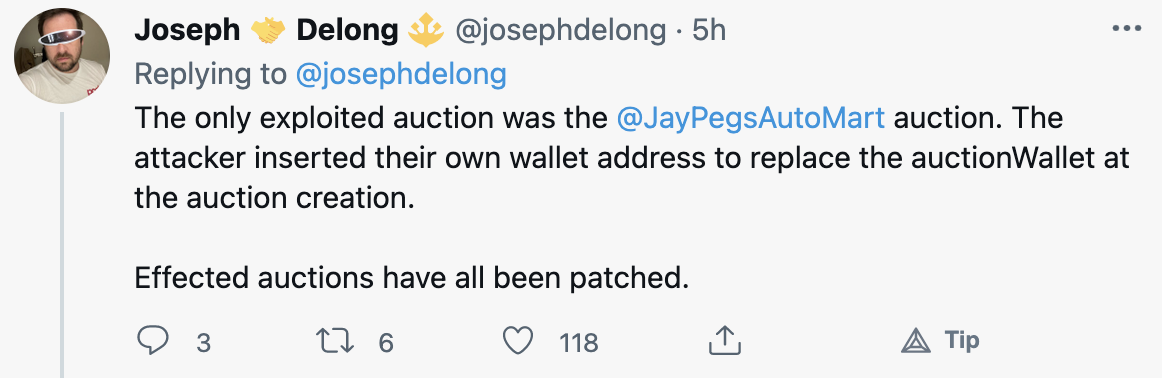
Task: Open the 5h timestamp permalink
Action: pos(708,30)
